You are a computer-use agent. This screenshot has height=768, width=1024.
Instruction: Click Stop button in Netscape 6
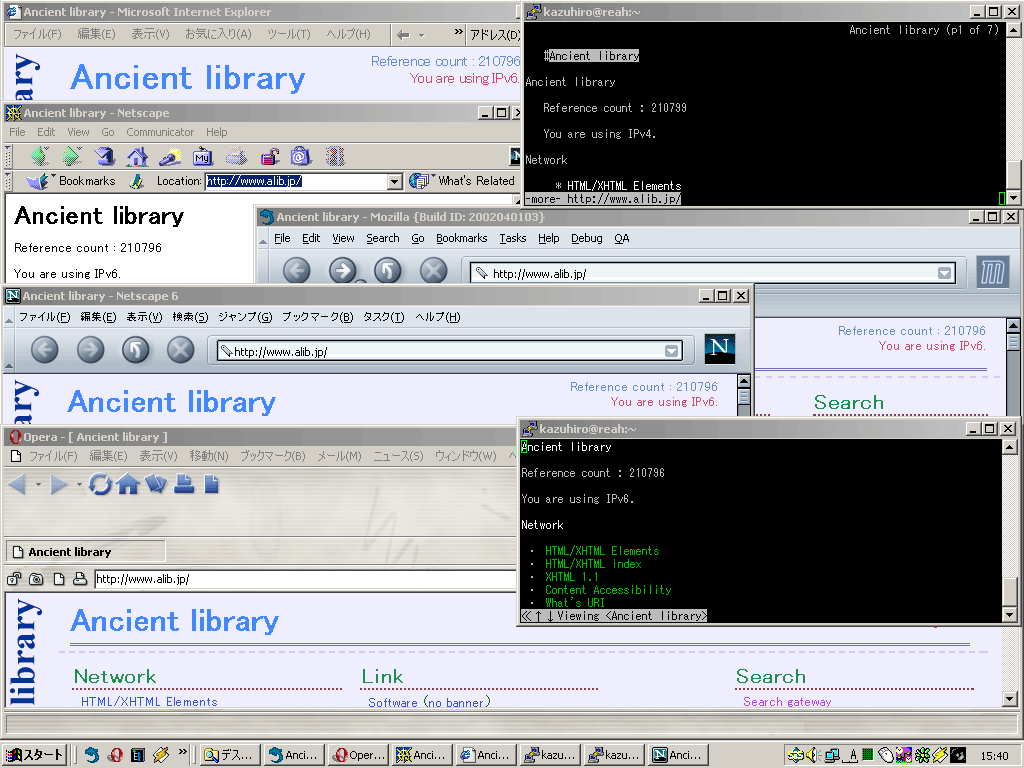(x=180, y=349)
